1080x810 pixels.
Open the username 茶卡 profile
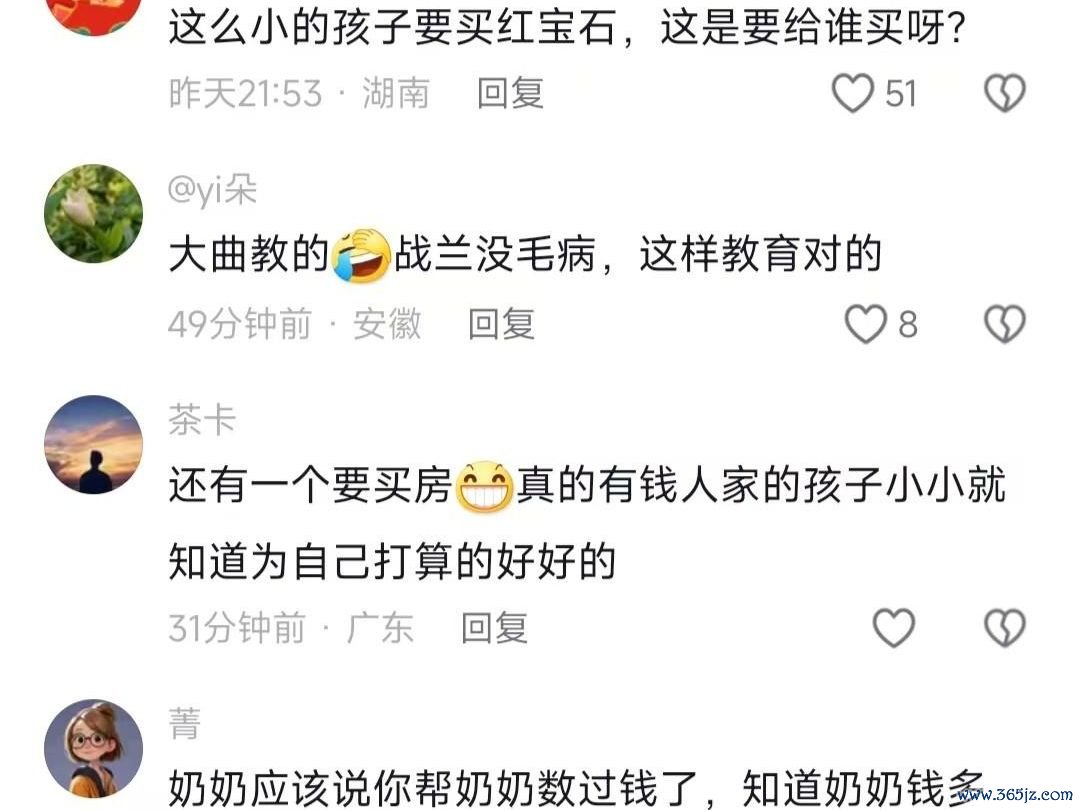pos(202,420)
